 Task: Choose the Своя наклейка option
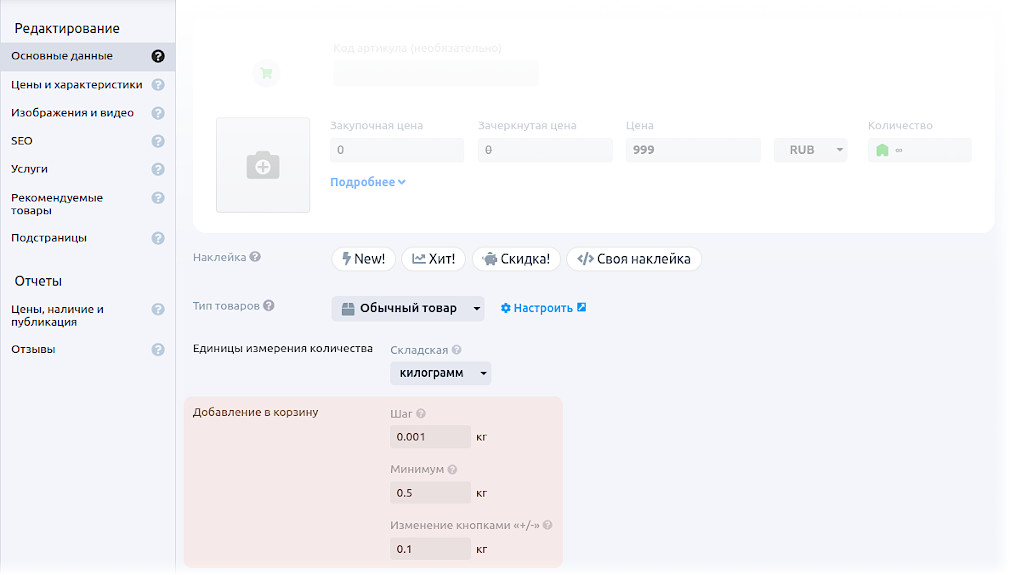coord(634,259)
